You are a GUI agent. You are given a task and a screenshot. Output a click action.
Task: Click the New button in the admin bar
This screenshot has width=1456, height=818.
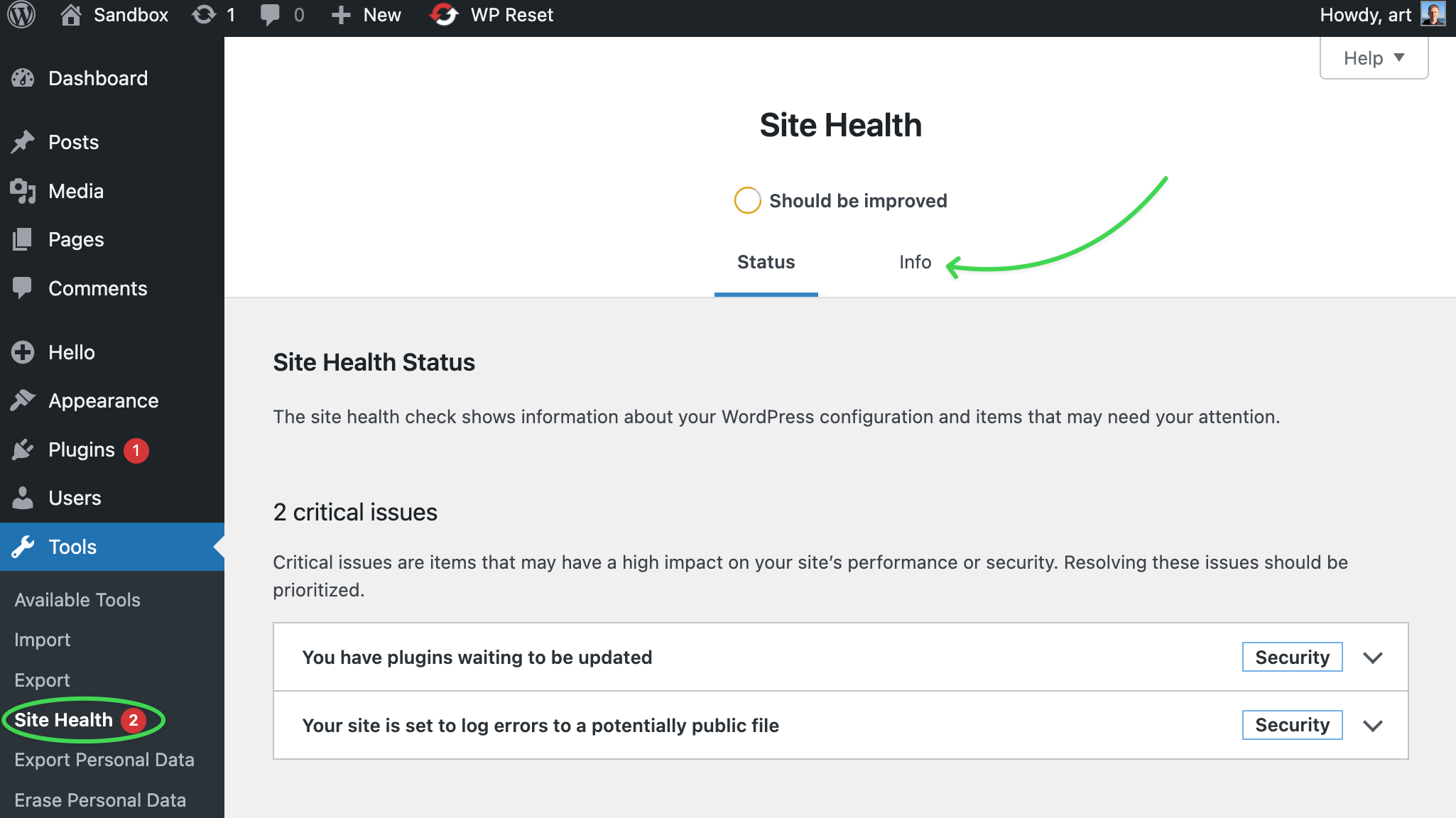[x=367, y=15]
